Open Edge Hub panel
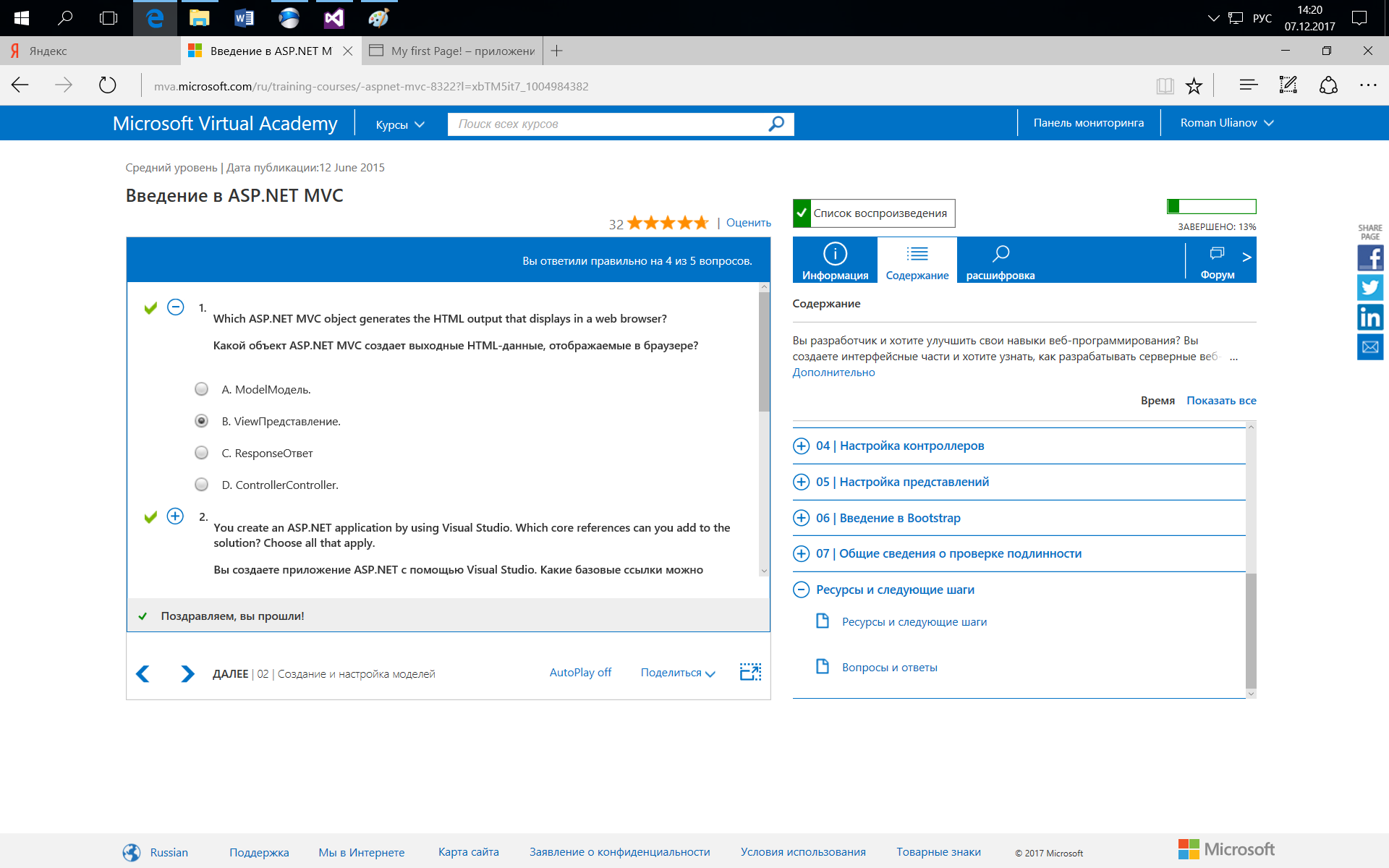1389x868 pixels. coord(1248,85)
